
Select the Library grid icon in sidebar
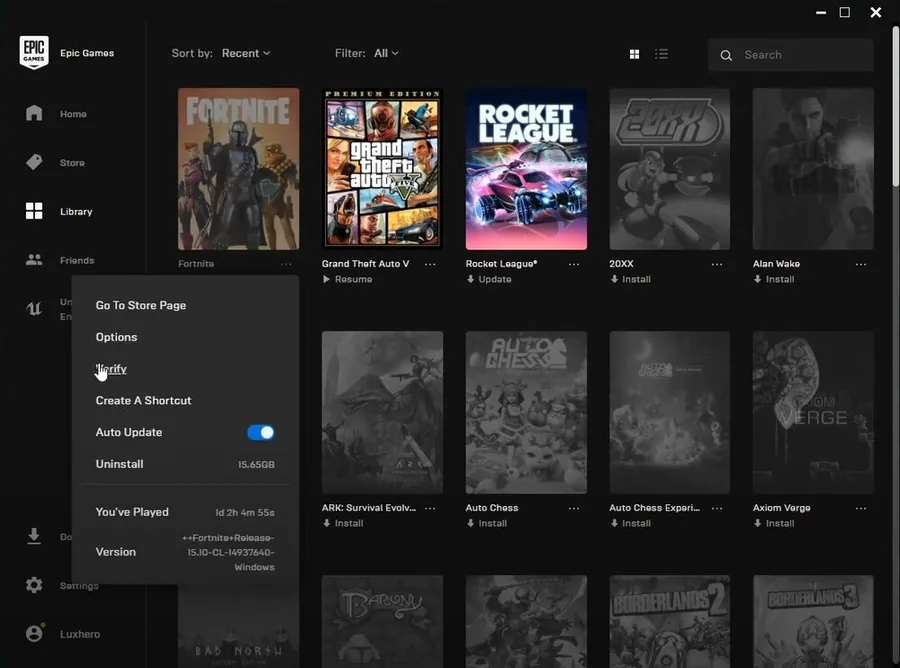(x=34, y=211)
